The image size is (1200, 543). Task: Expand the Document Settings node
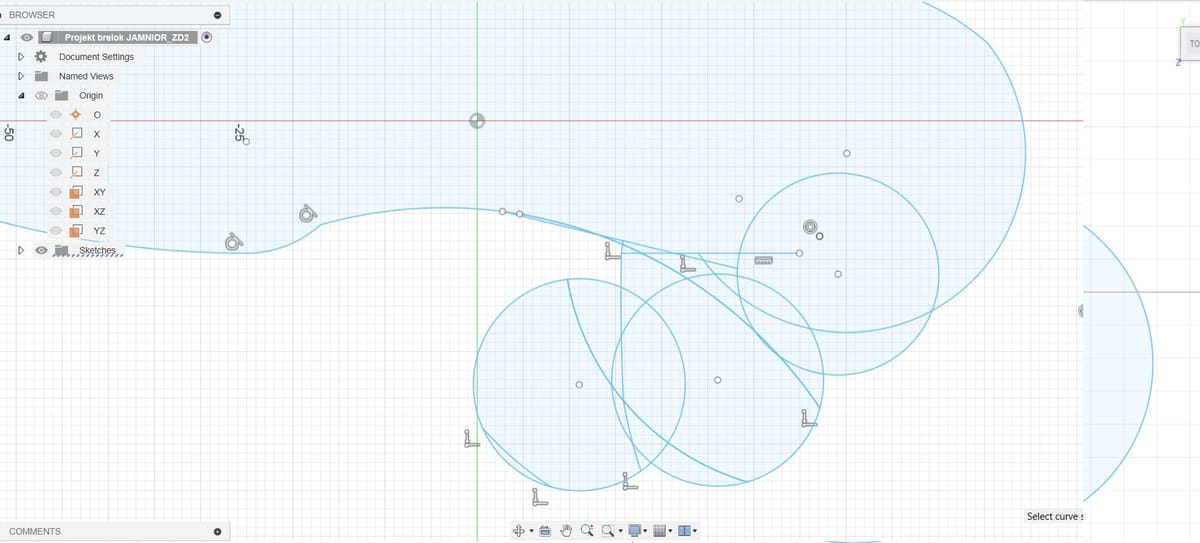click(21, 57)
